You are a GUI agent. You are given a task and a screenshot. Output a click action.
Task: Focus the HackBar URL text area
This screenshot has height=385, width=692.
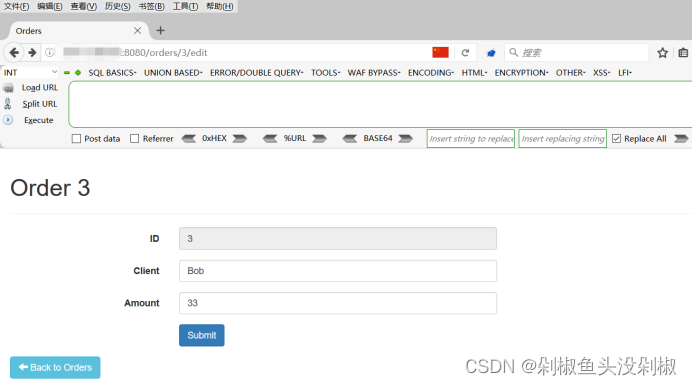pyautogui.click(x=380, y=104)
